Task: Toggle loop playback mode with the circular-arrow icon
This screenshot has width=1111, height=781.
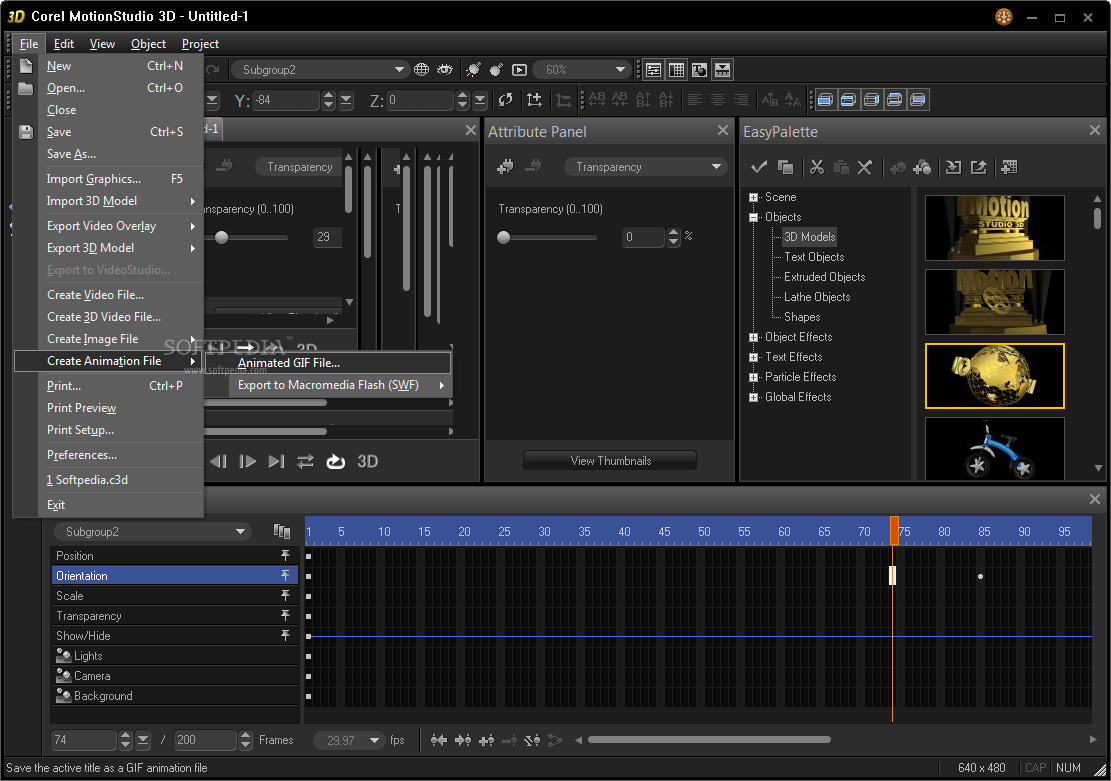Action: (335, 461)
